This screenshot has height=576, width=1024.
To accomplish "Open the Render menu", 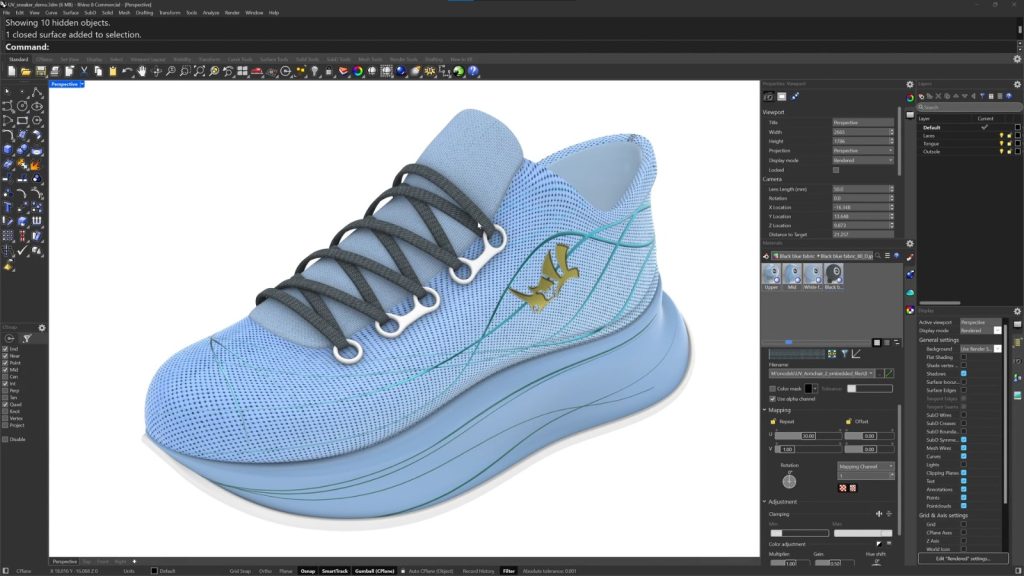I will coord(232,12).
